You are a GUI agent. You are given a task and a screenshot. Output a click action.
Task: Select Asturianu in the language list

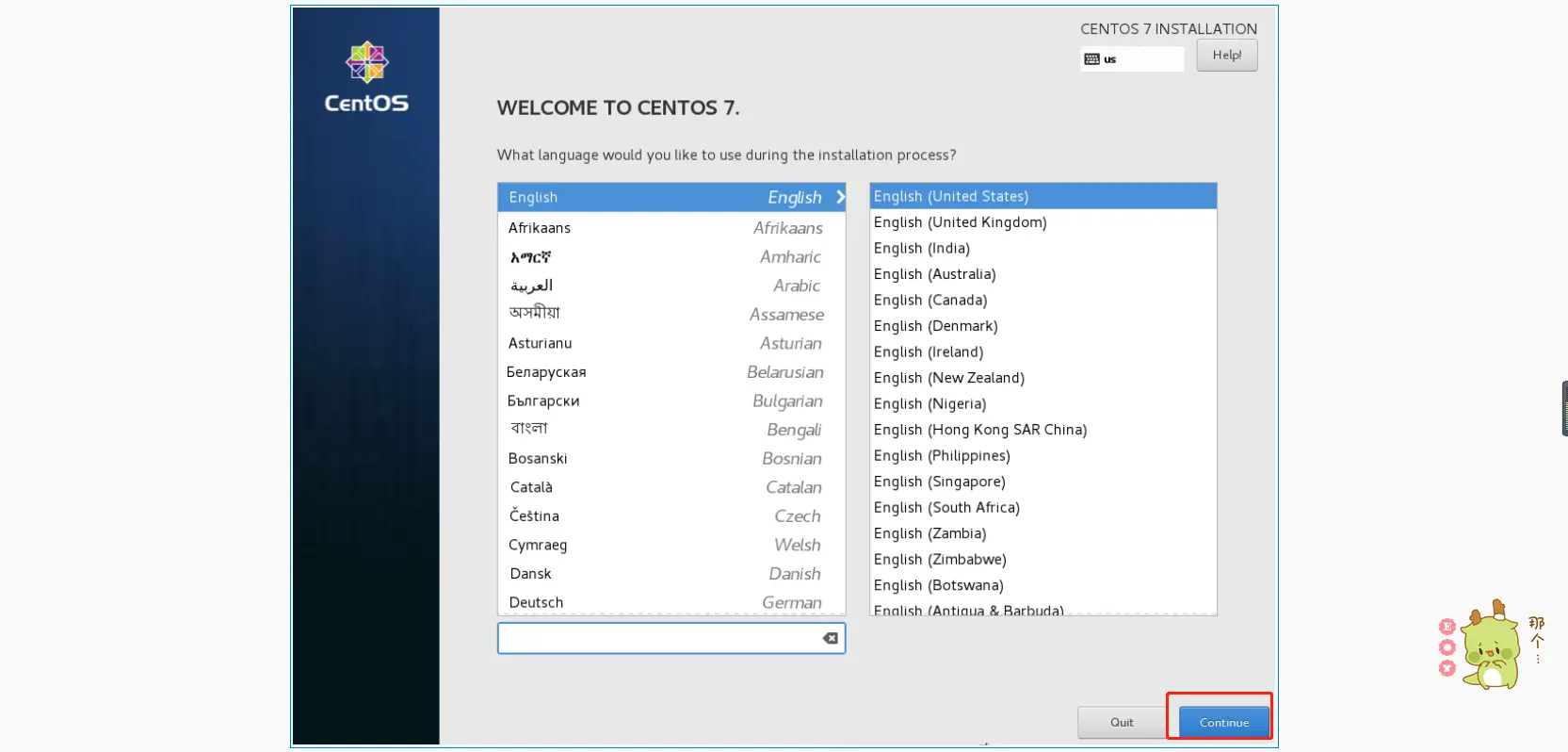[671, 343]
